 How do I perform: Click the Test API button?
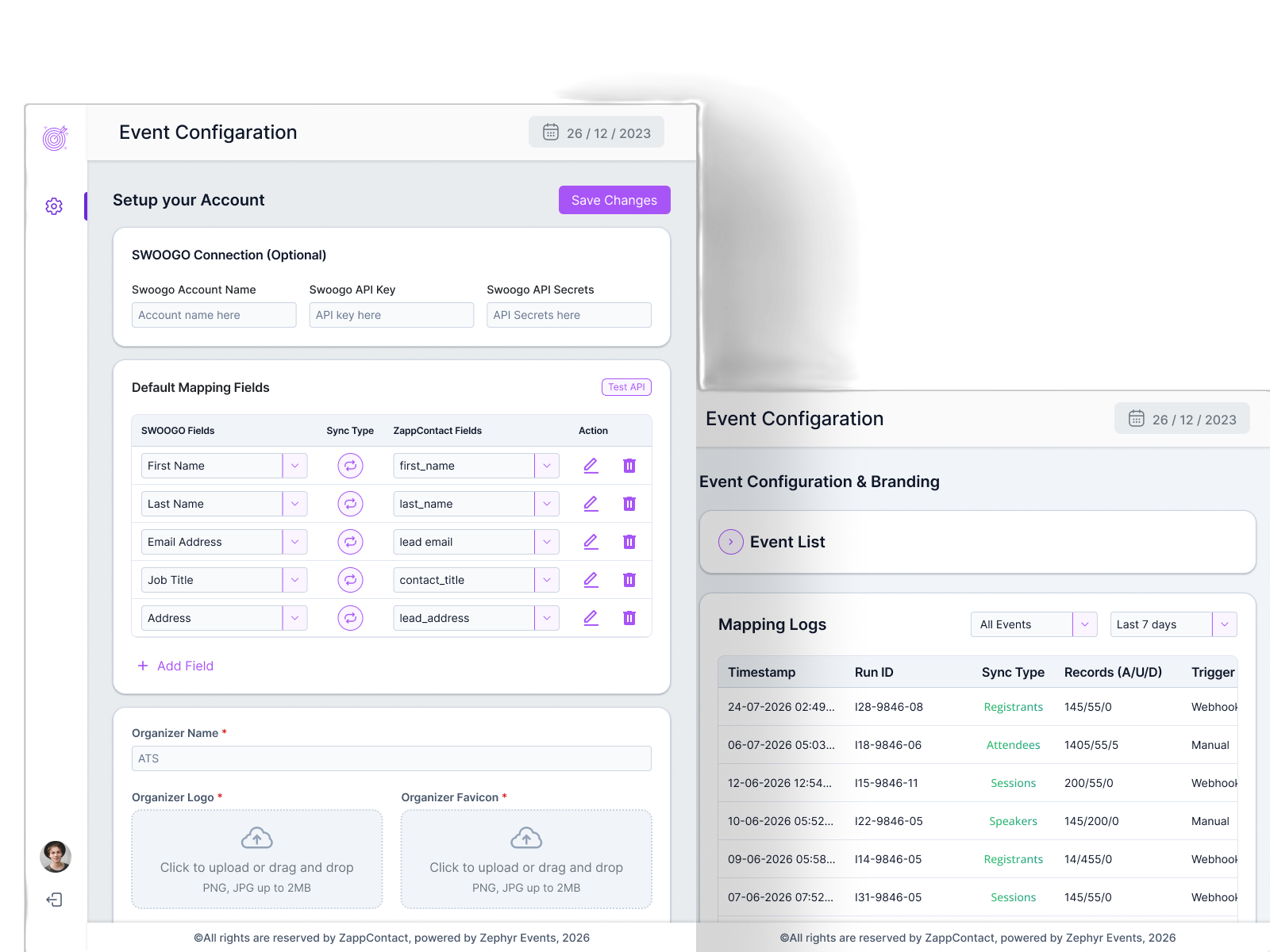point(626,387)
